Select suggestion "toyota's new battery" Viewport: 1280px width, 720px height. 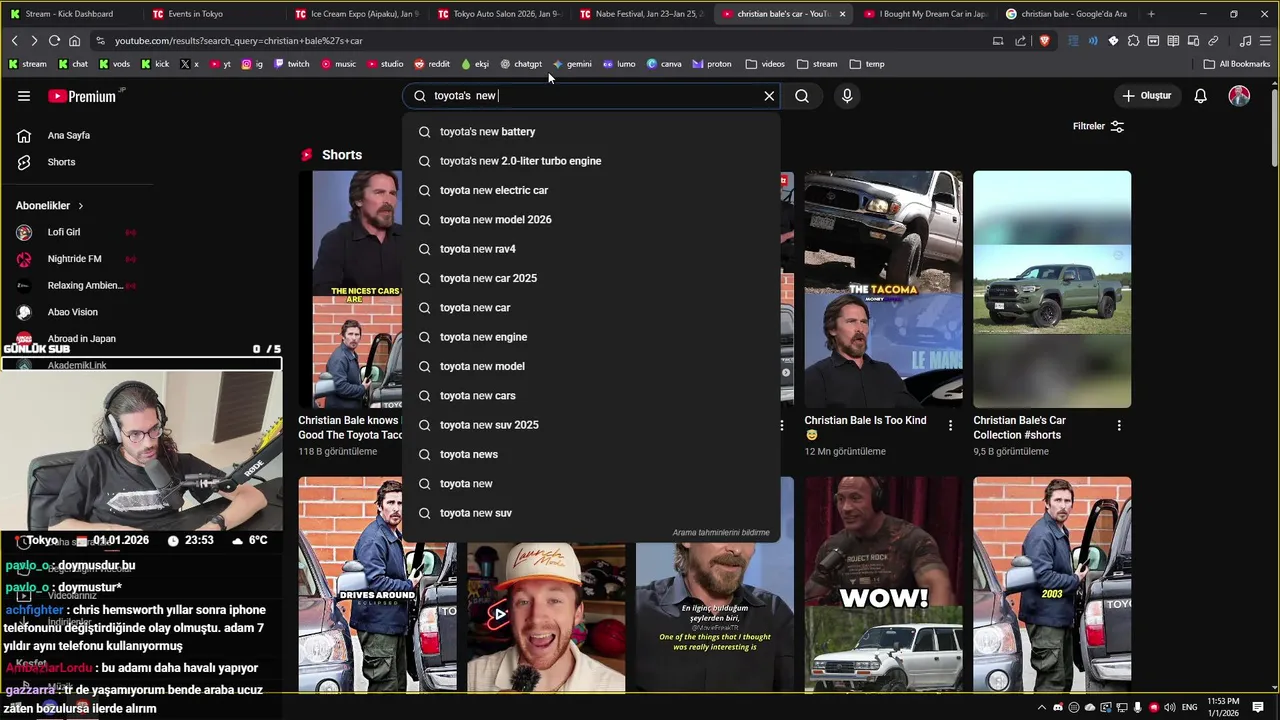coord(591,132)
